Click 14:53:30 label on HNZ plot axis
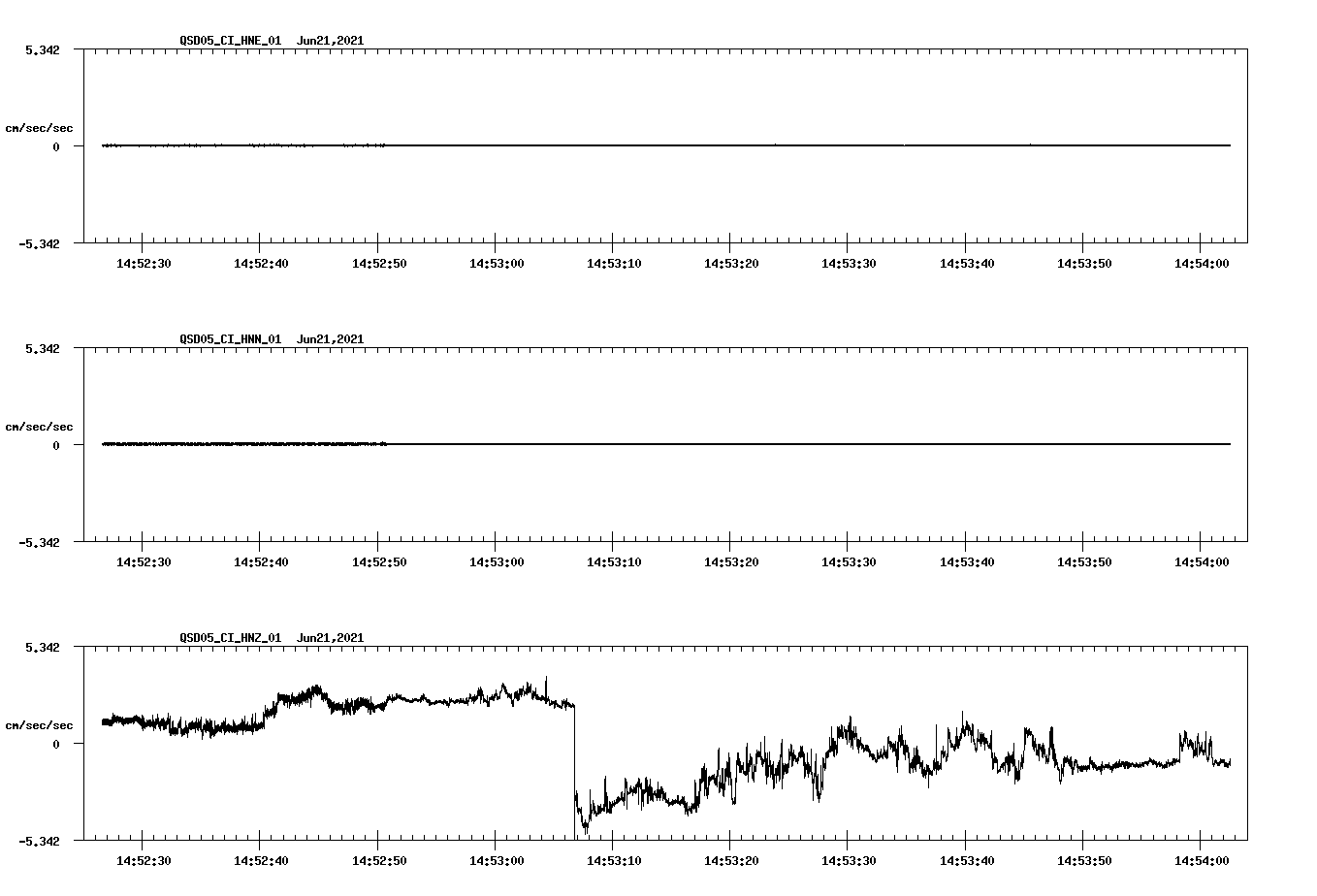1317x896 pixels. coord(849,860)
